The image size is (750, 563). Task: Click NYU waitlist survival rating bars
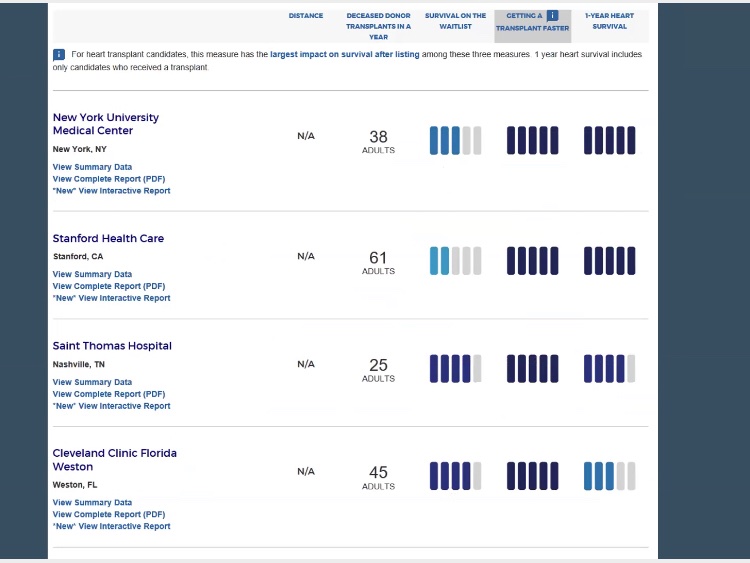point(455,141)
